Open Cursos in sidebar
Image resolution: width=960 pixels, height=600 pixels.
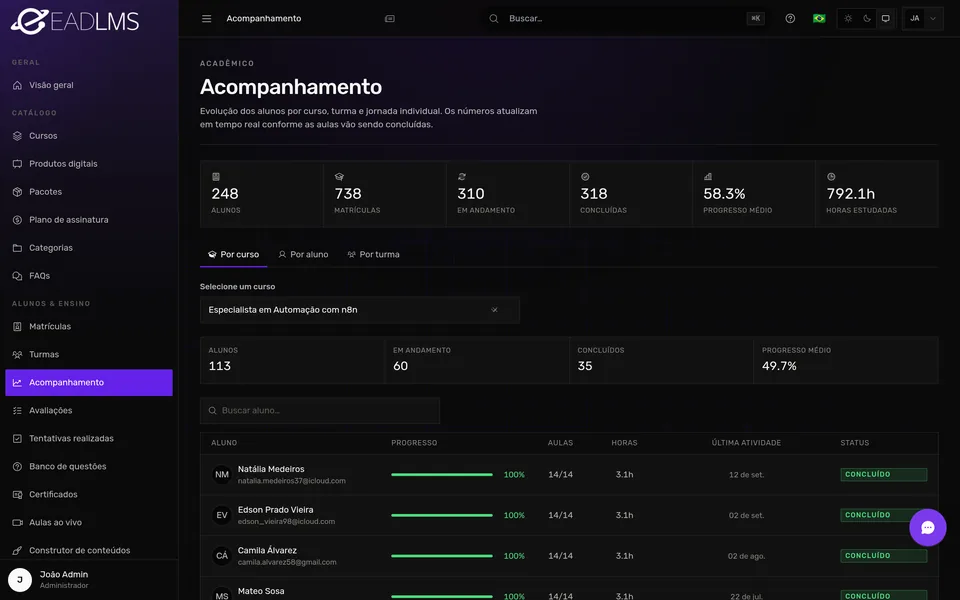coord(89,136)
